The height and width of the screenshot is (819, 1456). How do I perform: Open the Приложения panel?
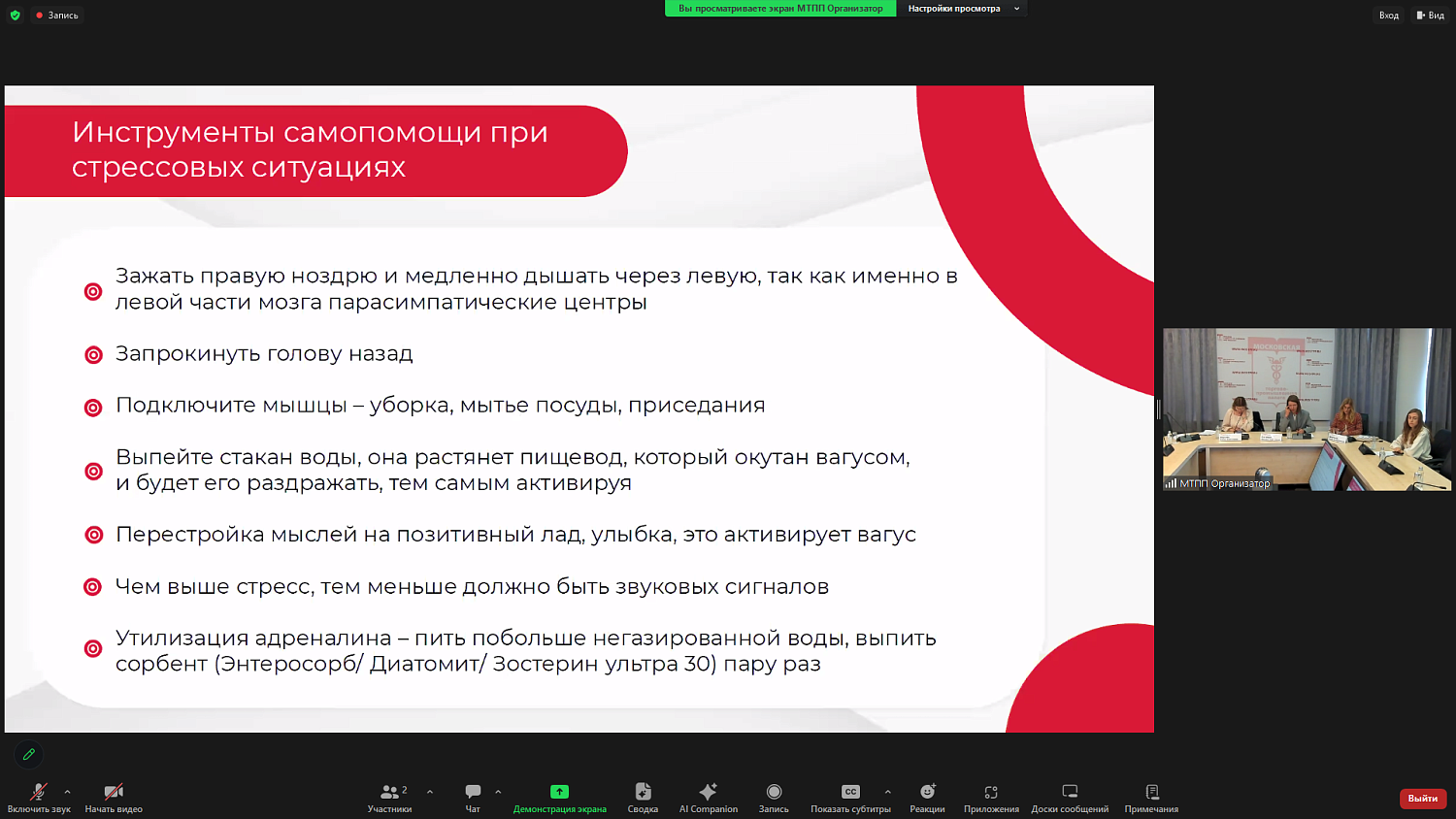click(x=991, y=796)
